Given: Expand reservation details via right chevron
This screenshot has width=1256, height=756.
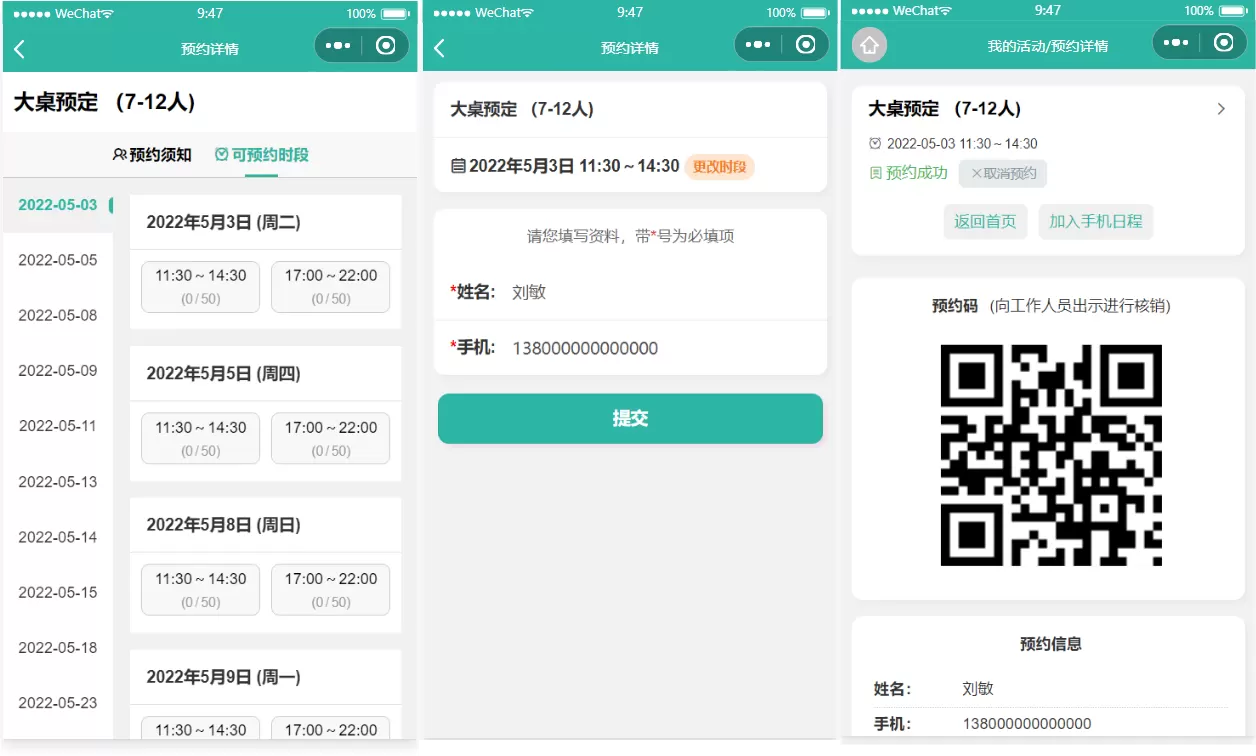Looking at the screenshot, I should pyautogui.click(x=1221, y=109).
